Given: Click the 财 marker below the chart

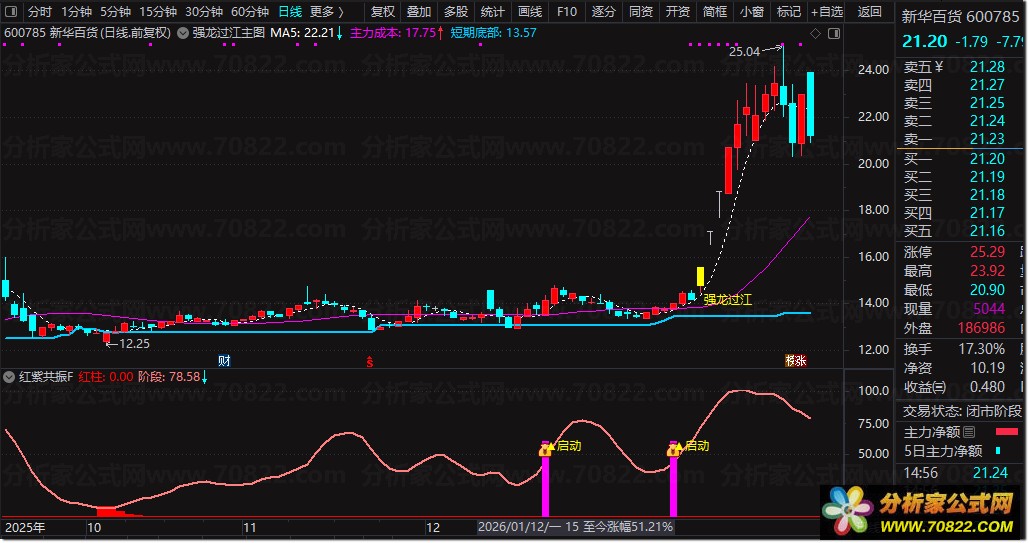Looking at the screenshot, I should [224, 360].
